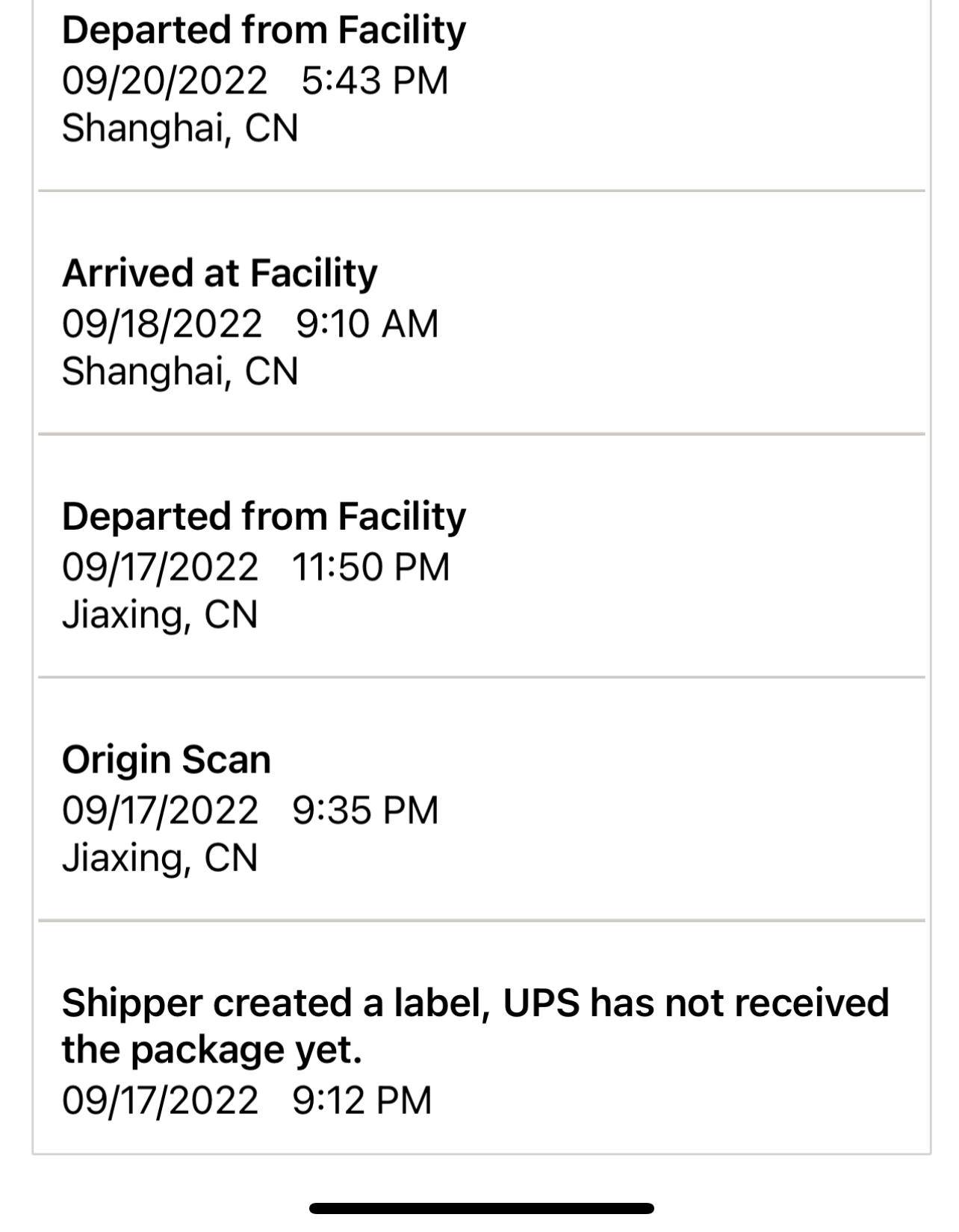Click the Shanghai "Departed from Facility" heading
This screenshot has height=1232, width=959.
(264, 31)
